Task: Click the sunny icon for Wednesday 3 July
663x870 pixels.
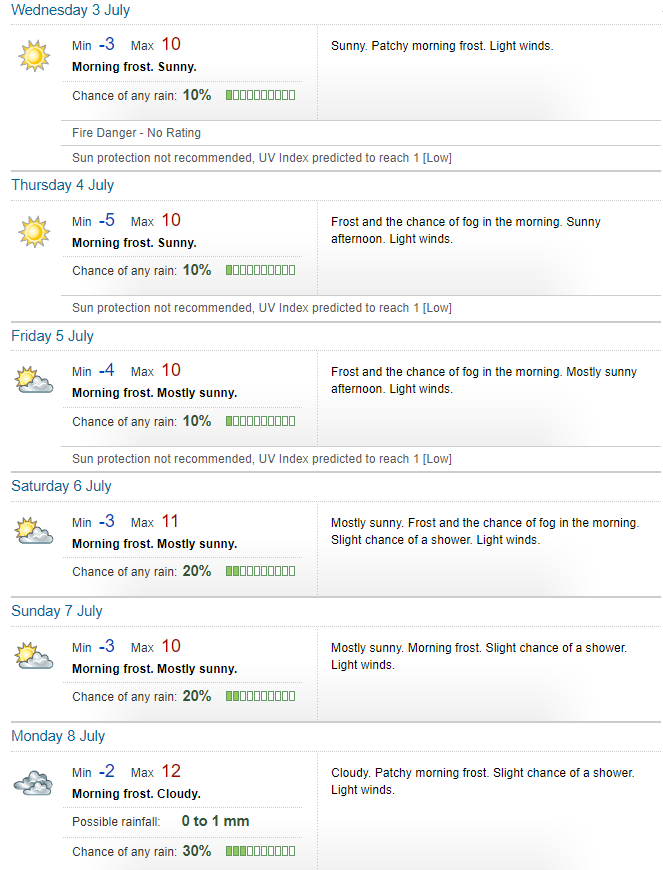Action: click(34, 56)
